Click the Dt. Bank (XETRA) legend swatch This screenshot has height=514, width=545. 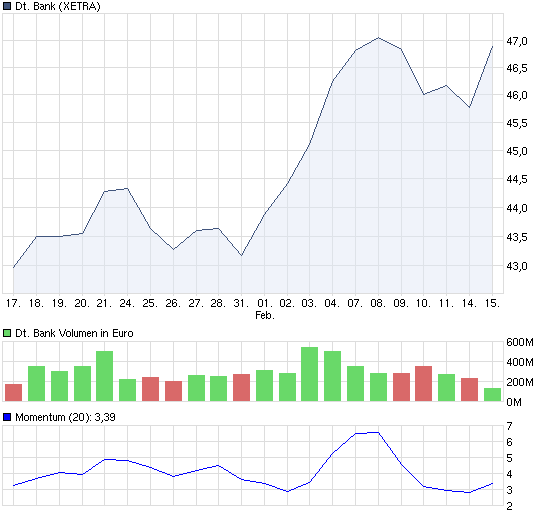[7, 7]
